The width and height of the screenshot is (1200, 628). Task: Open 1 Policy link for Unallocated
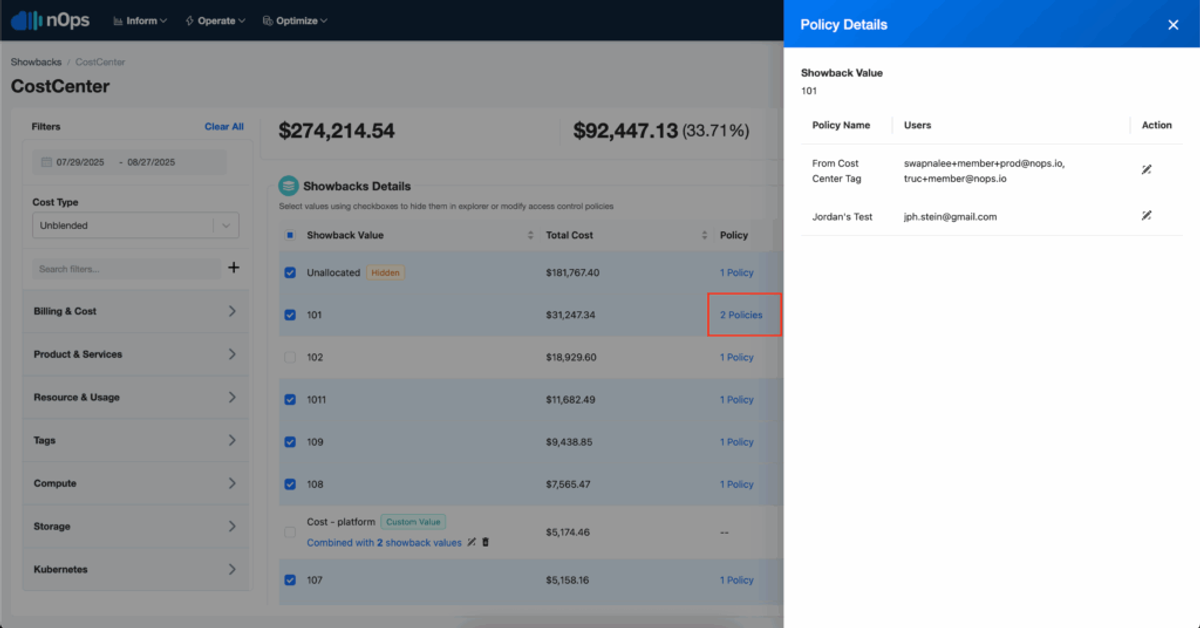tap(737, 273)
